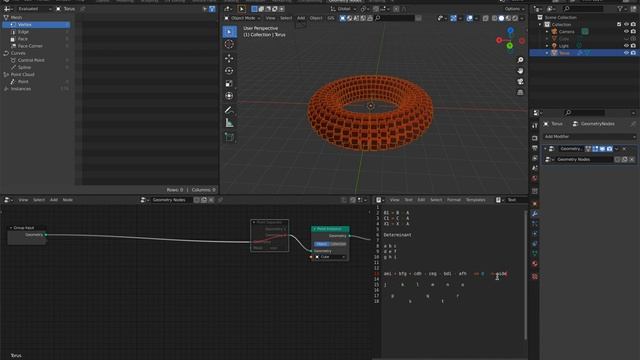Toggle render camera icon for Torus

(x=633, y=53)
